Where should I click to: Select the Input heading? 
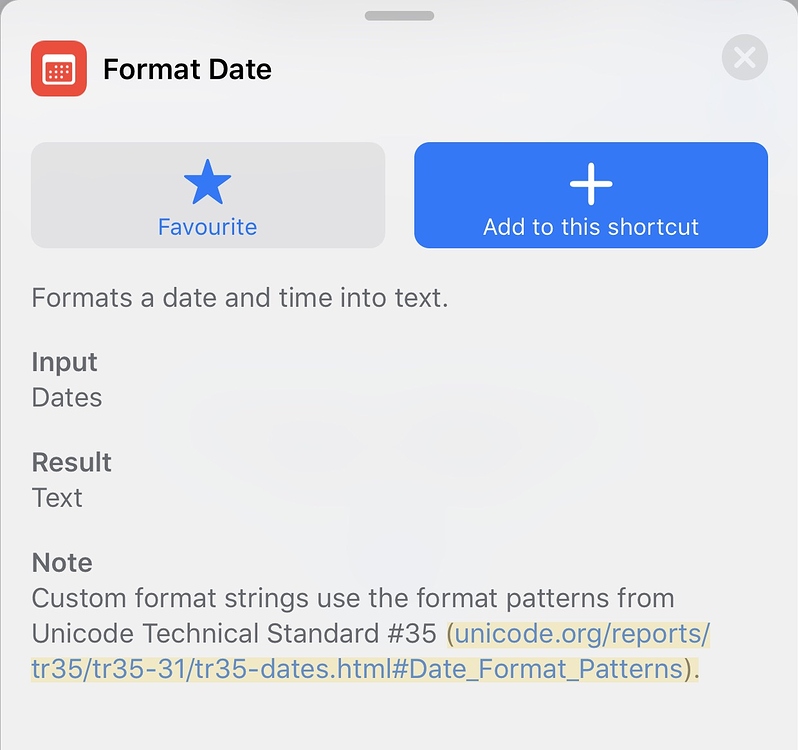[64, 362]
